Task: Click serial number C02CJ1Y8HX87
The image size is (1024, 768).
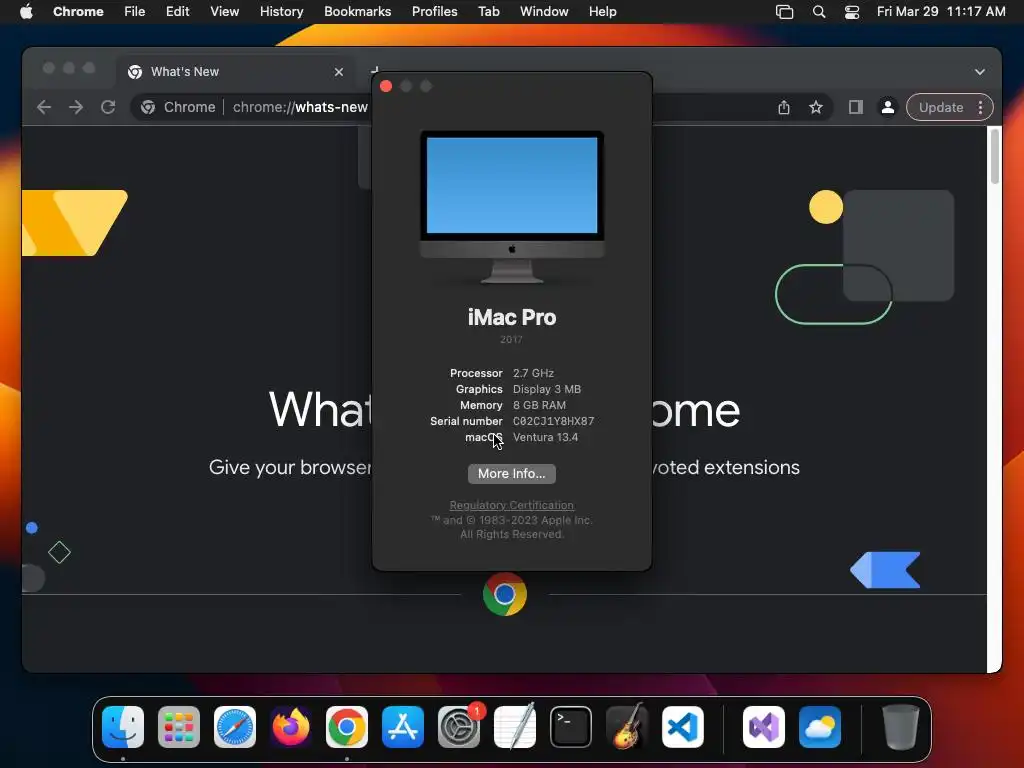Action: point(553,421)
